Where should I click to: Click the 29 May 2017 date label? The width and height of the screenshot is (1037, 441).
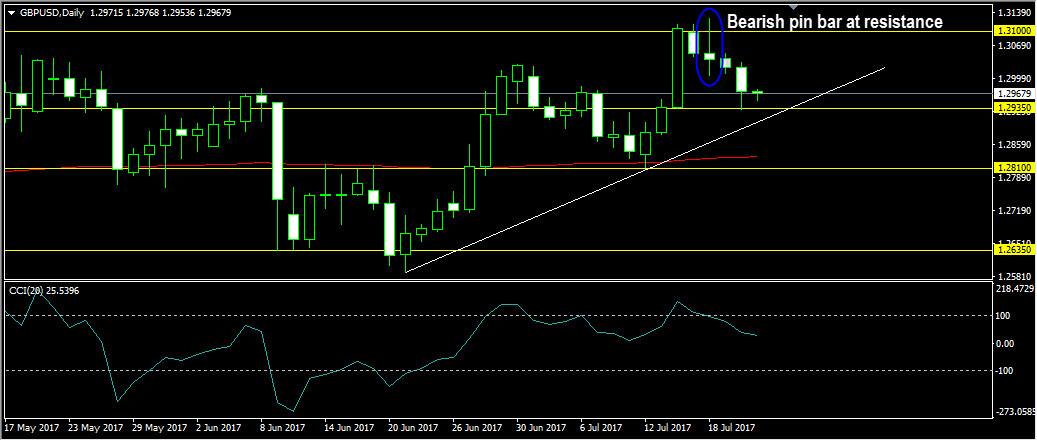(157, 427)
